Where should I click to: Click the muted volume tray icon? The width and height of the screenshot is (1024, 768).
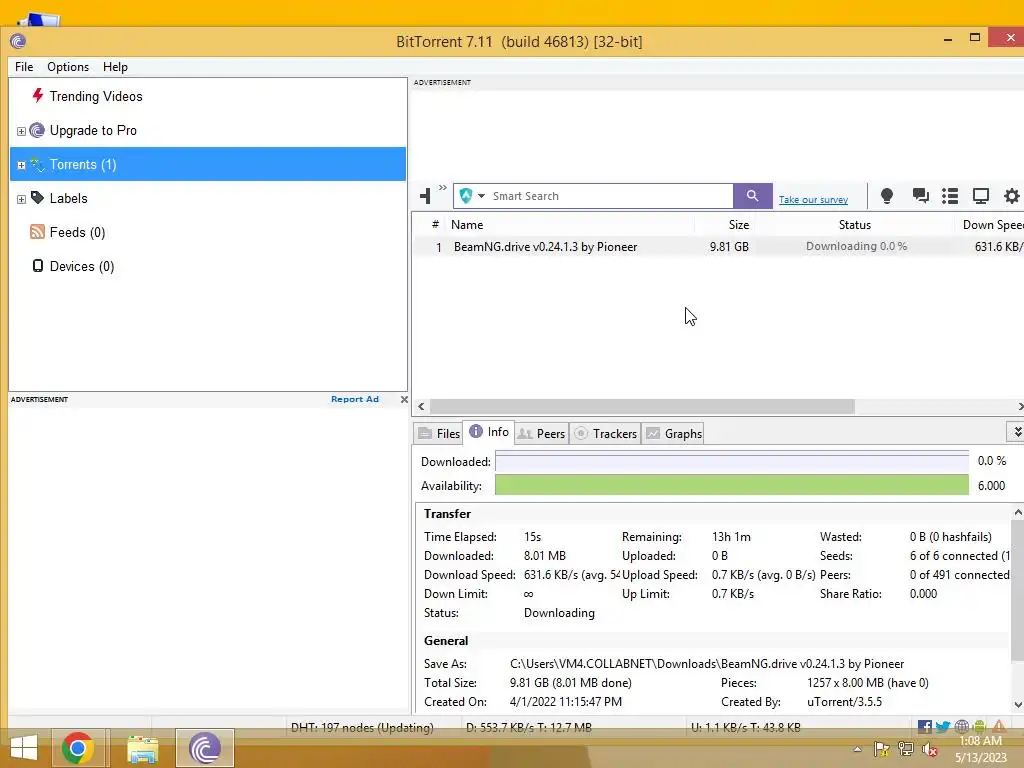click(929, 750)
